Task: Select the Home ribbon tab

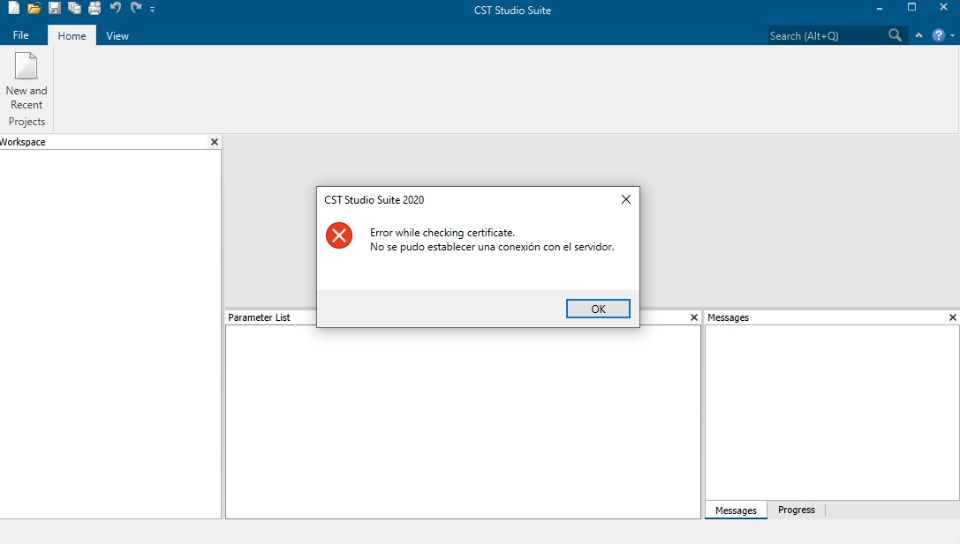Action: coord(72,35)
